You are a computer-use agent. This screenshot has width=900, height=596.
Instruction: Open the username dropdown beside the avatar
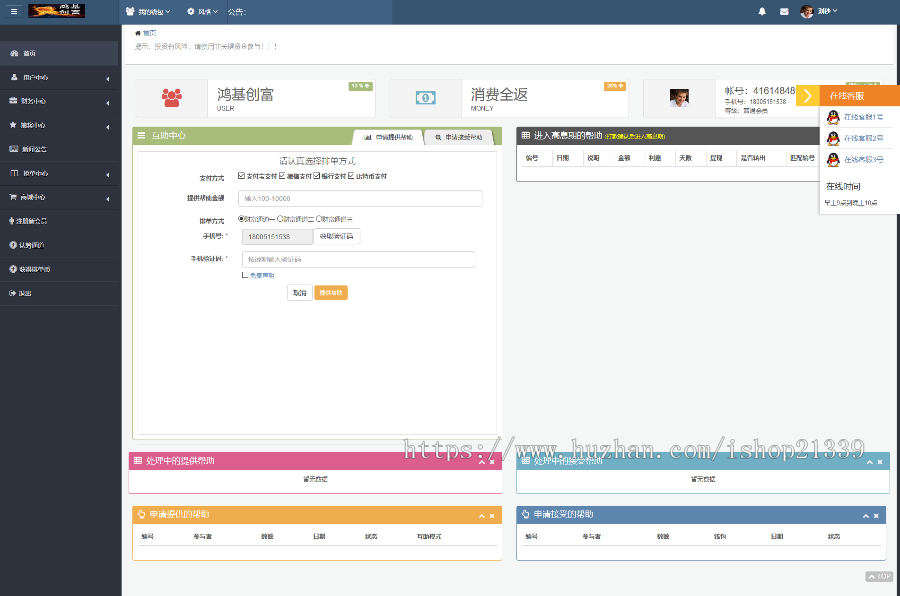click(x=828, y=11)
